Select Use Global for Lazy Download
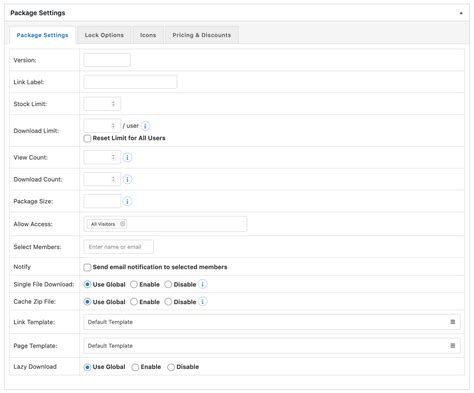Image resolution: width=474 pixels, height=393 pixels. pyautogui.click(x=87, y=367)
